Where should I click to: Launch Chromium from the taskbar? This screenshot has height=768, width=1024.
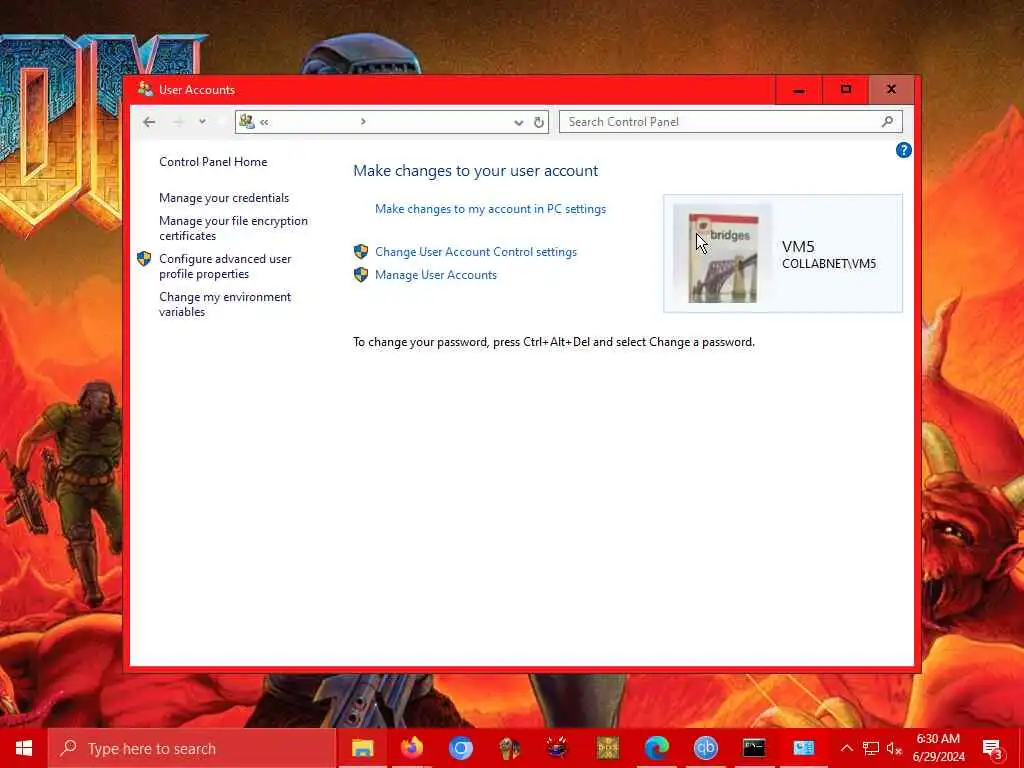[460, 748]
